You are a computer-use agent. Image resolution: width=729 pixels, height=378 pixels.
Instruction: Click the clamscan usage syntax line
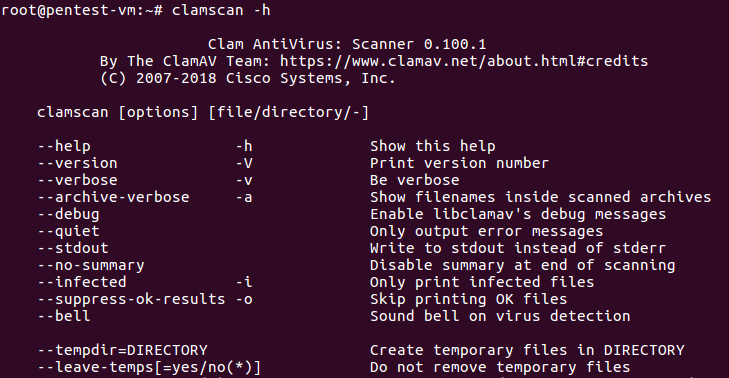coord(203,112)
